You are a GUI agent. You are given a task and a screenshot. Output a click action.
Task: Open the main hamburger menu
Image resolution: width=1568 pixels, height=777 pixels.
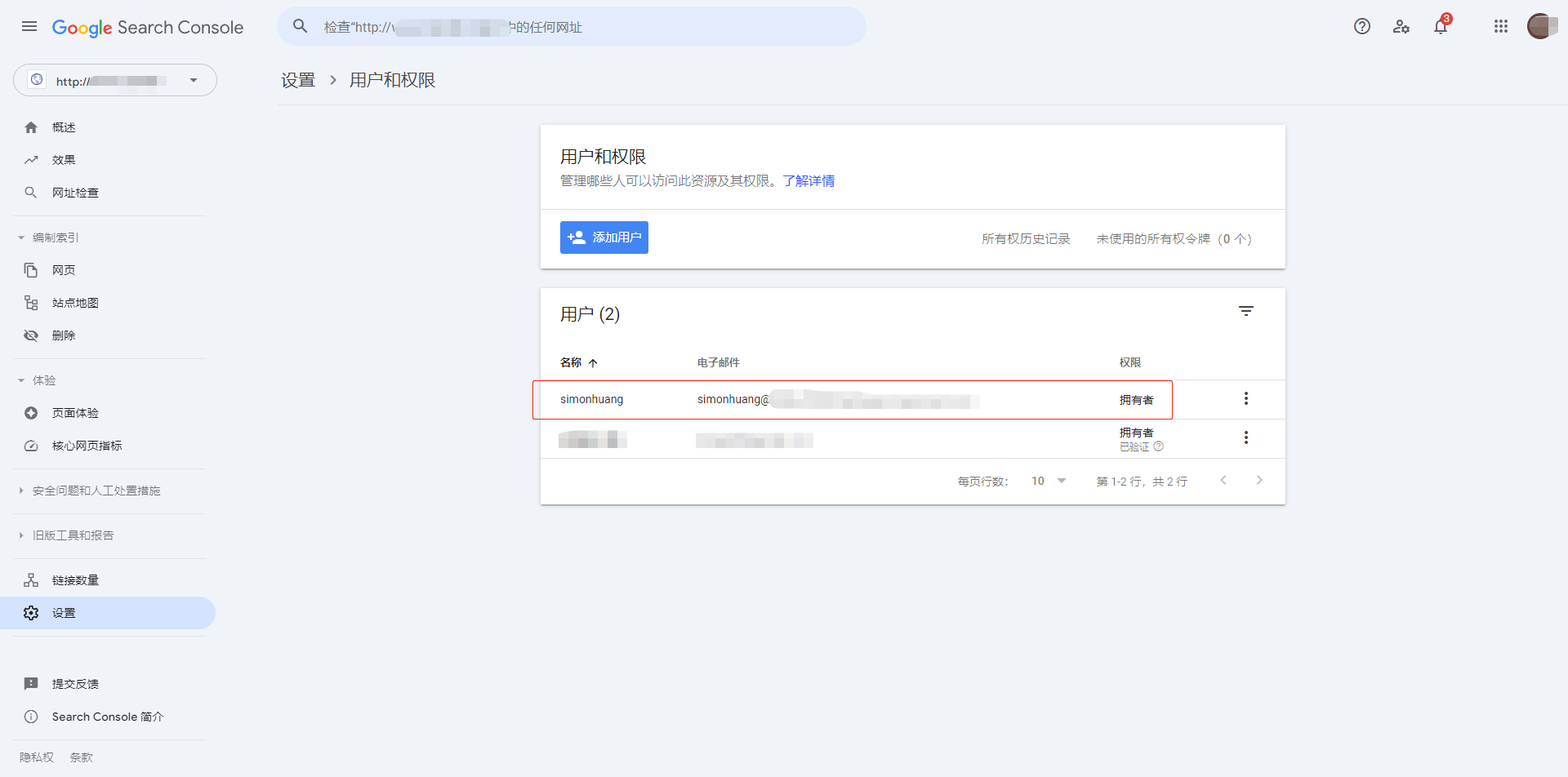pos(29,26)
